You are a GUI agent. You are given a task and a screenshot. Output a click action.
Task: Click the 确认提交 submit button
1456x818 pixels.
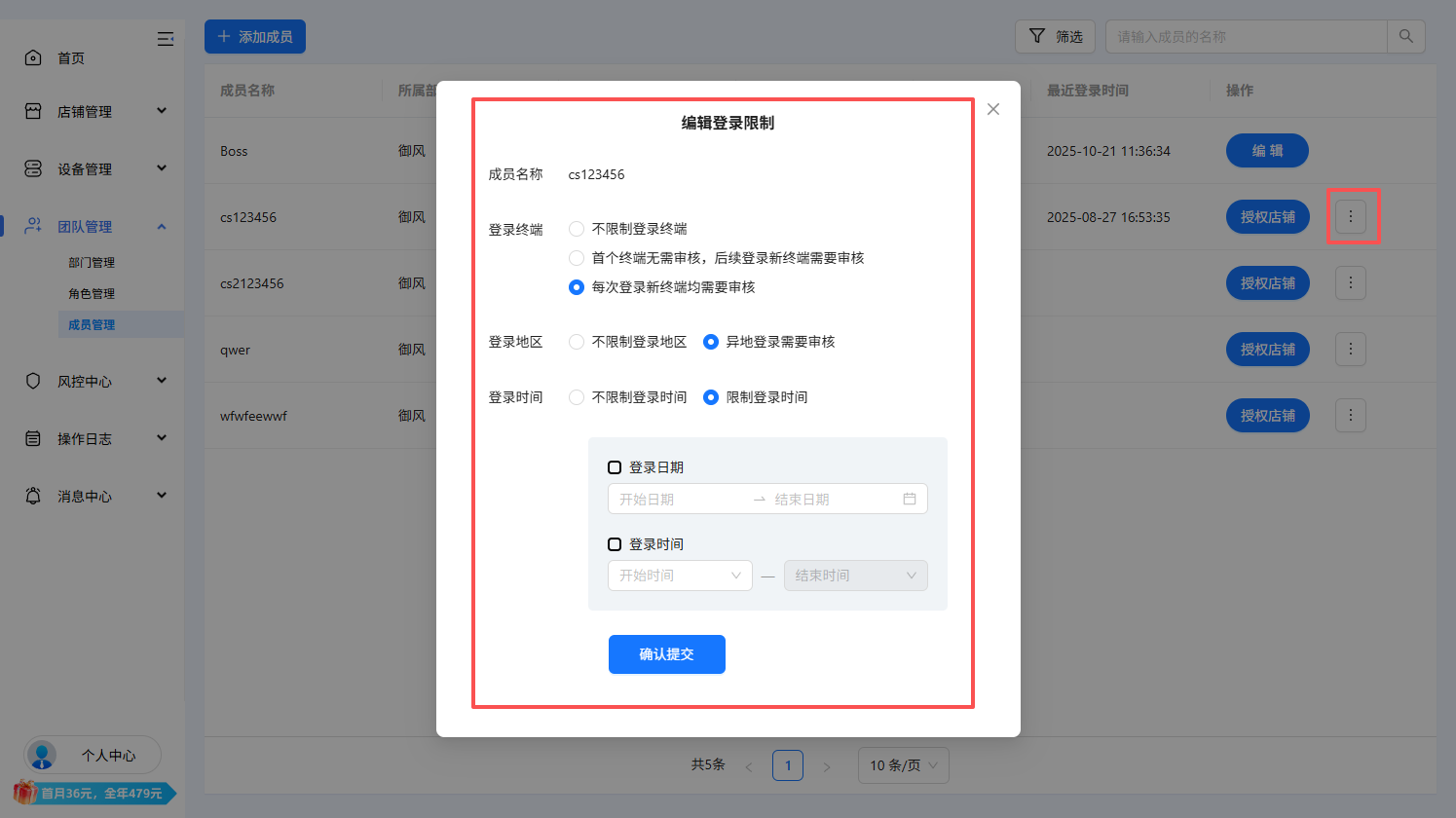click(666, 653)
